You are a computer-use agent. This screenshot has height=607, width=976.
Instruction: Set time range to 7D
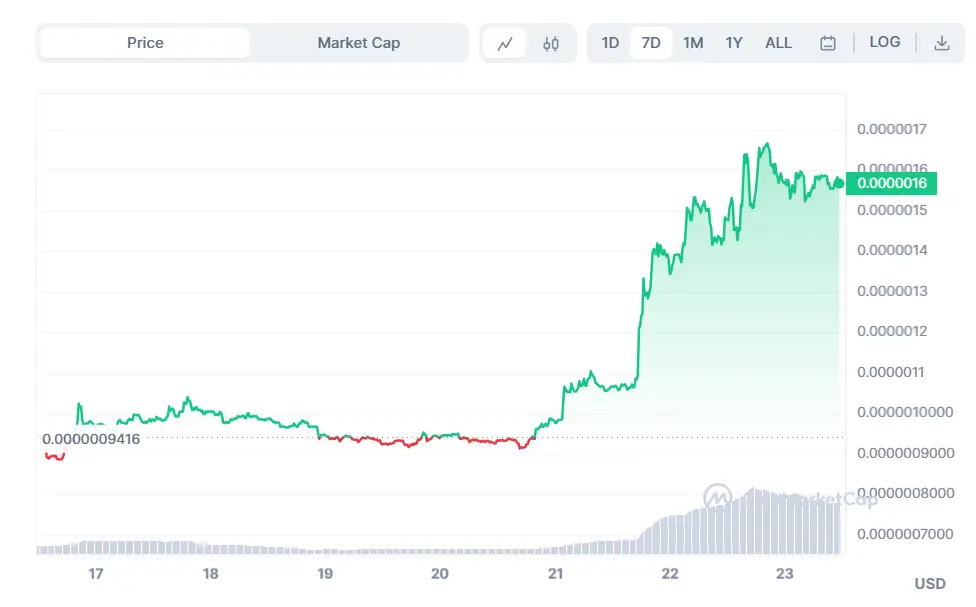click(x=651, y=43)
